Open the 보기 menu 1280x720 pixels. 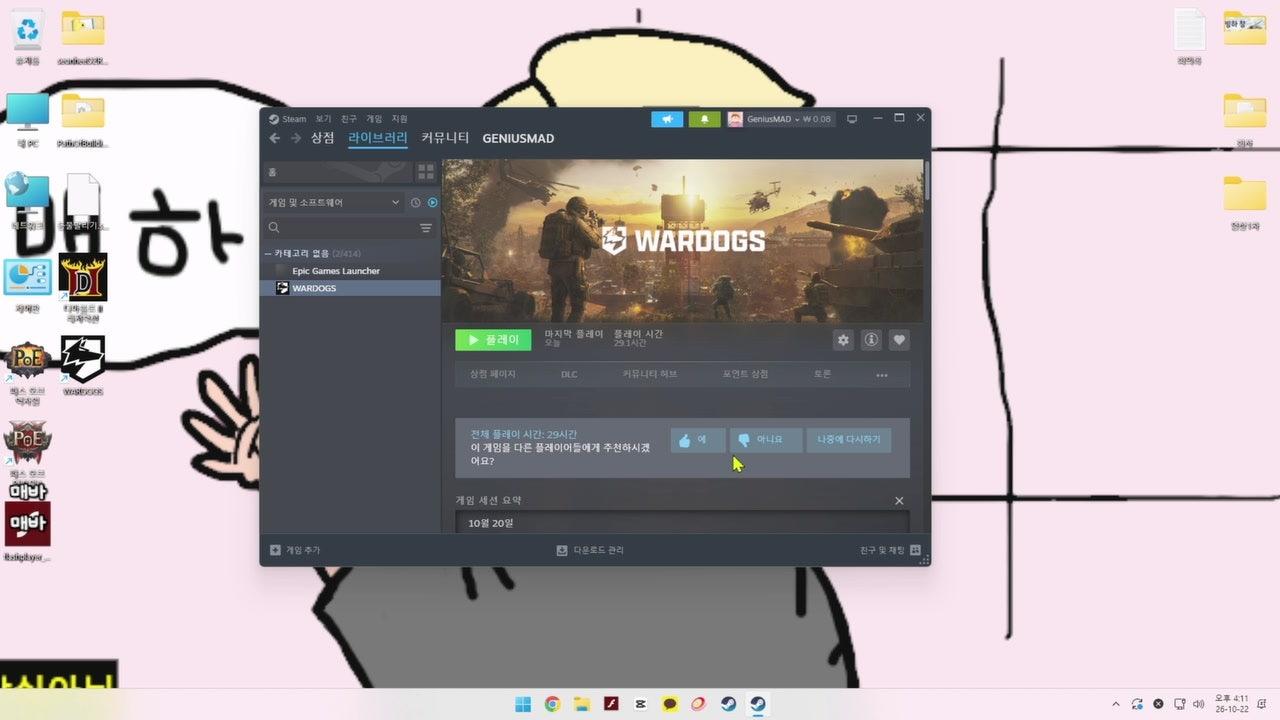(x=324, y=119)
